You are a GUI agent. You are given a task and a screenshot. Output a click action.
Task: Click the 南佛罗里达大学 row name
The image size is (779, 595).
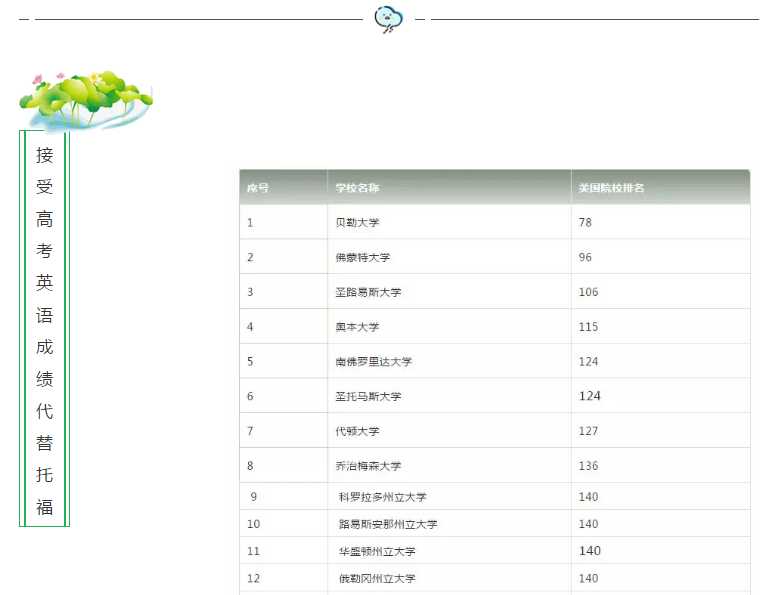[373, 362]
